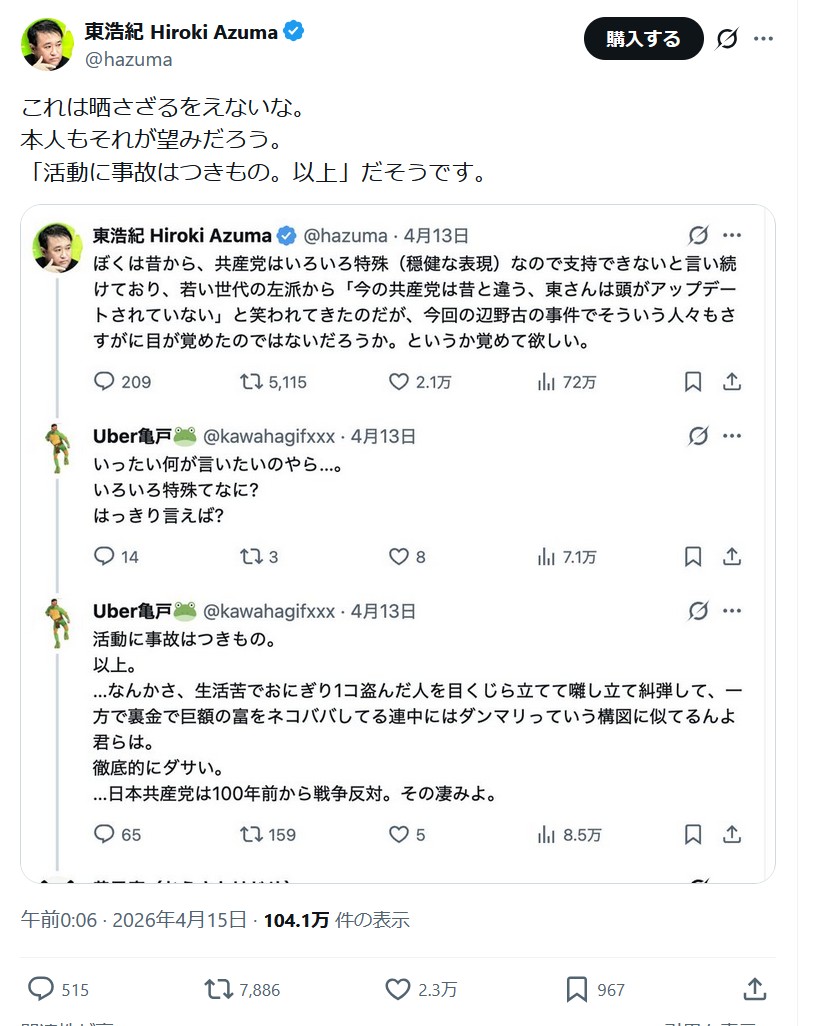
Task: Repost the quoted tweet with 5,115 reposts
Action: (x=252, y=381)
